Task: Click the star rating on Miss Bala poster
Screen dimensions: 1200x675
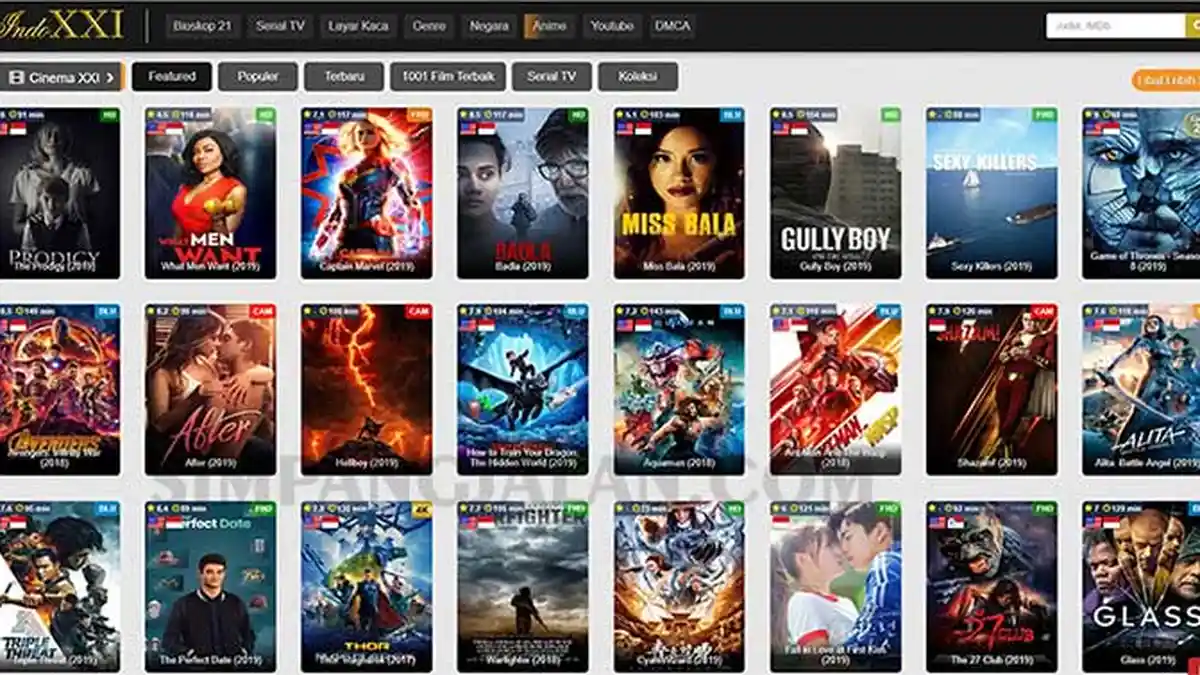Action: (x=629, y=115)
